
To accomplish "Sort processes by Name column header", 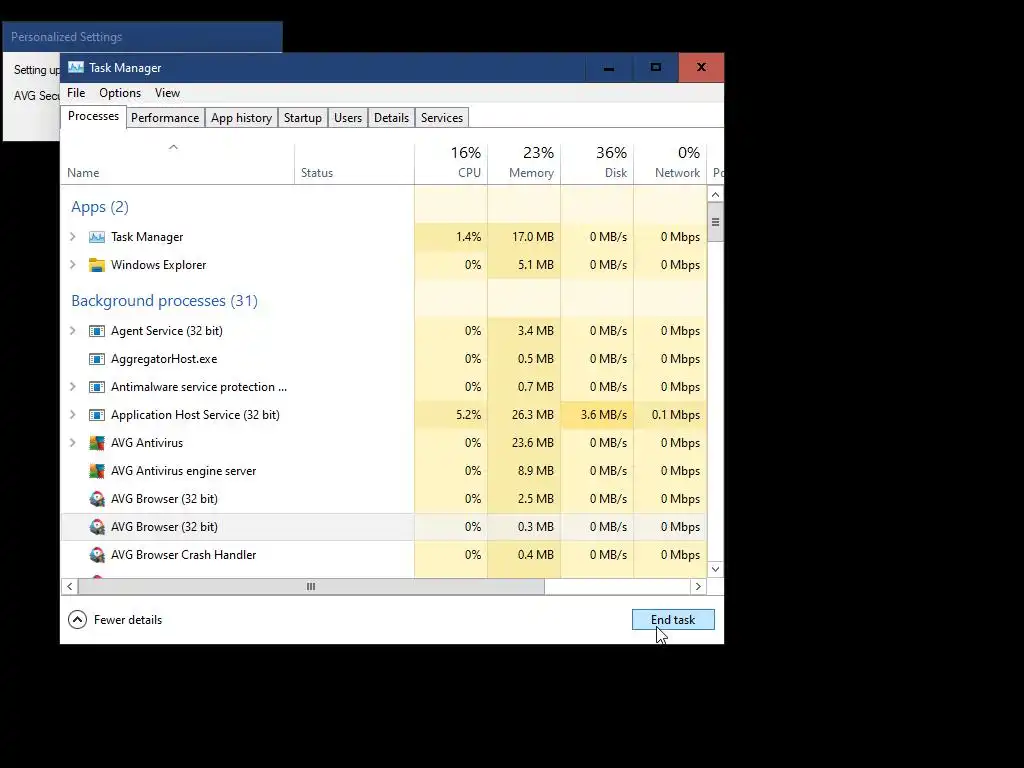I will (x=177, y=163).
